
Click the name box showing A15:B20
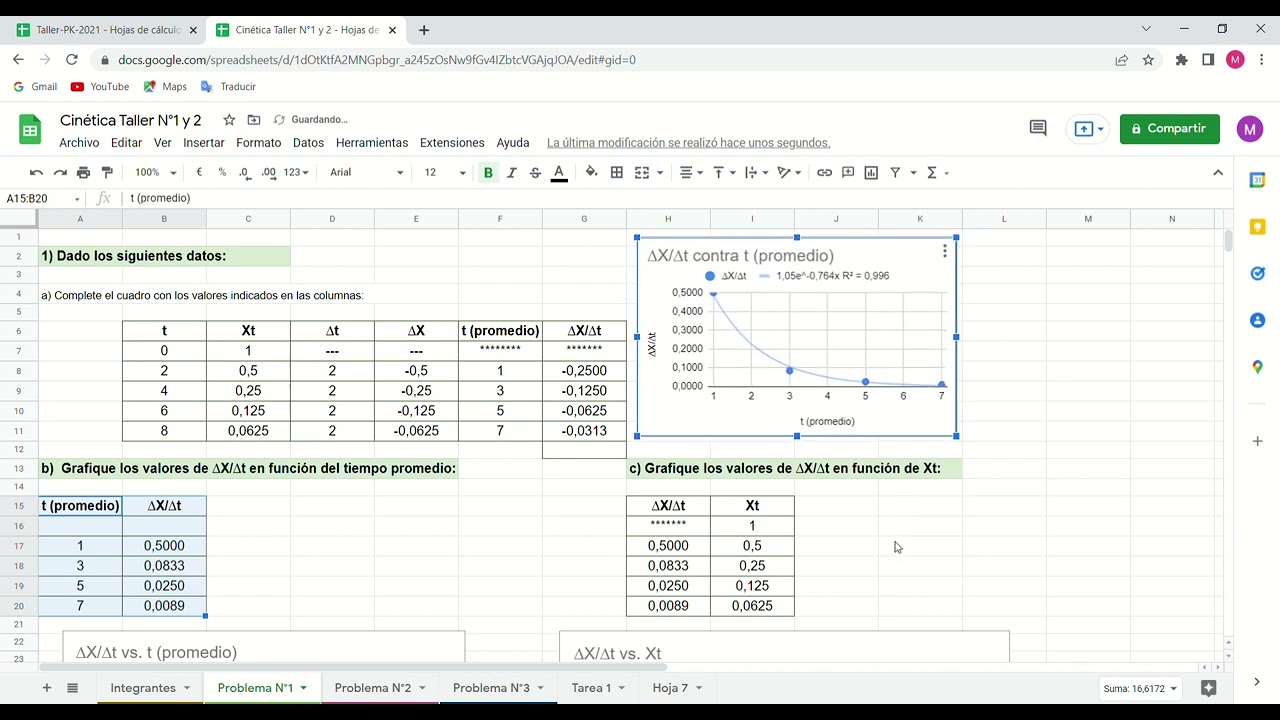click(42, 198)
